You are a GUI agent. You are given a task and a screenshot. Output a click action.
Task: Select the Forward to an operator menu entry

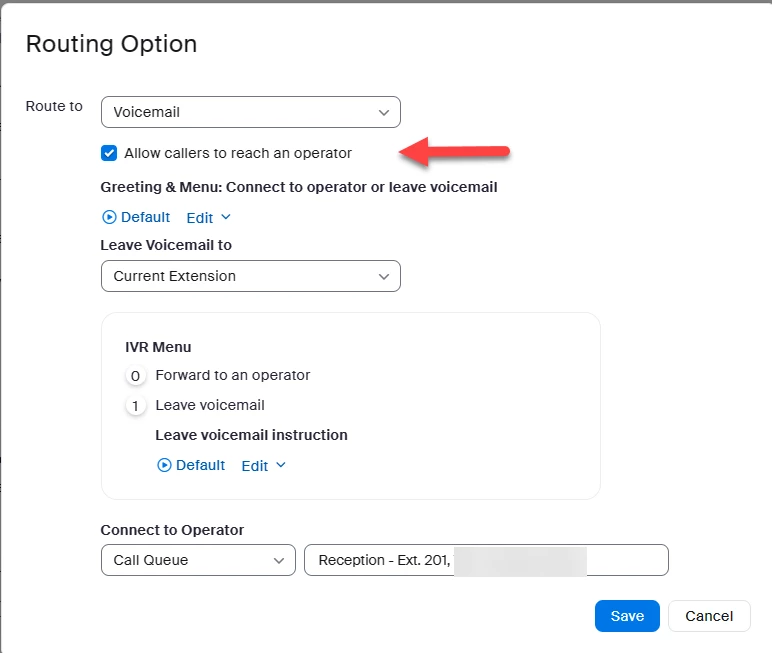pos(233,375)
